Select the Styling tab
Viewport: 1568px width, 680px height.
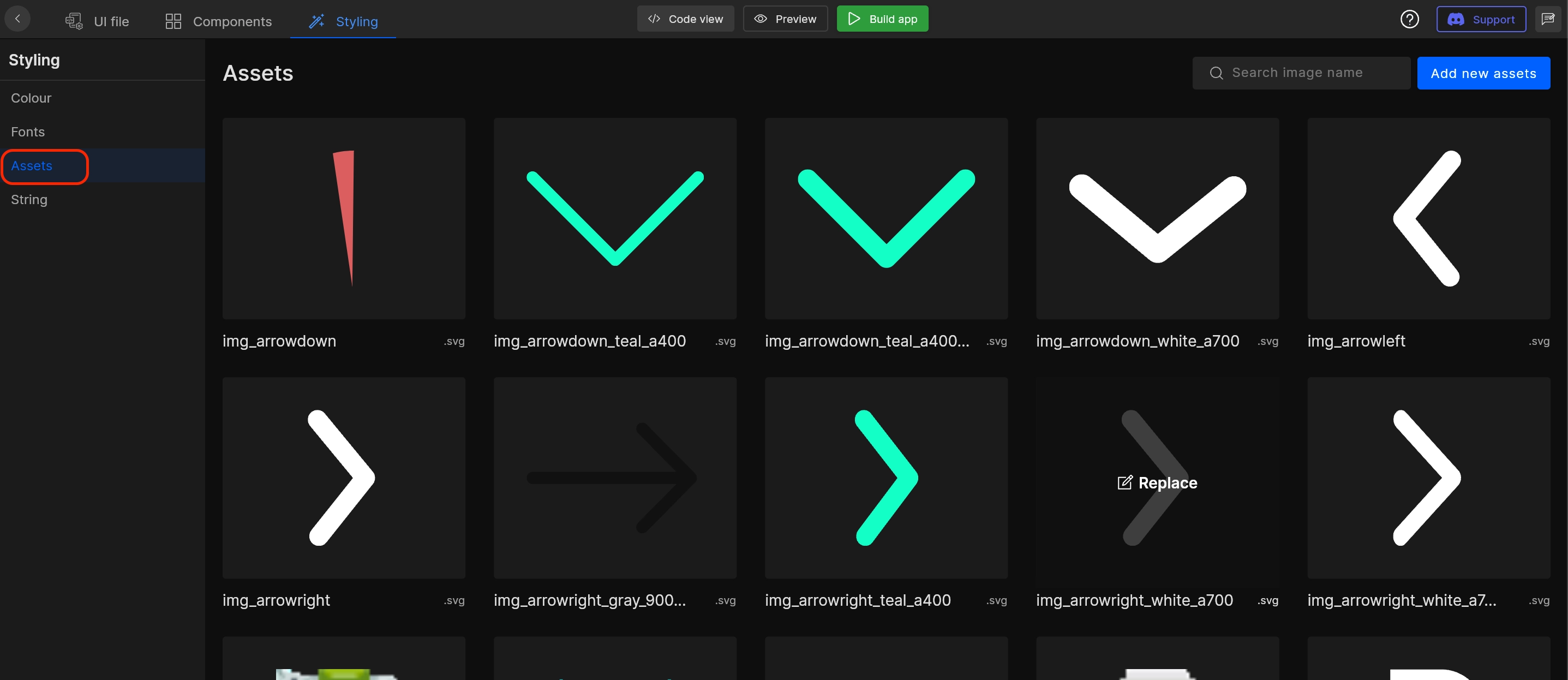click(343, 21)
